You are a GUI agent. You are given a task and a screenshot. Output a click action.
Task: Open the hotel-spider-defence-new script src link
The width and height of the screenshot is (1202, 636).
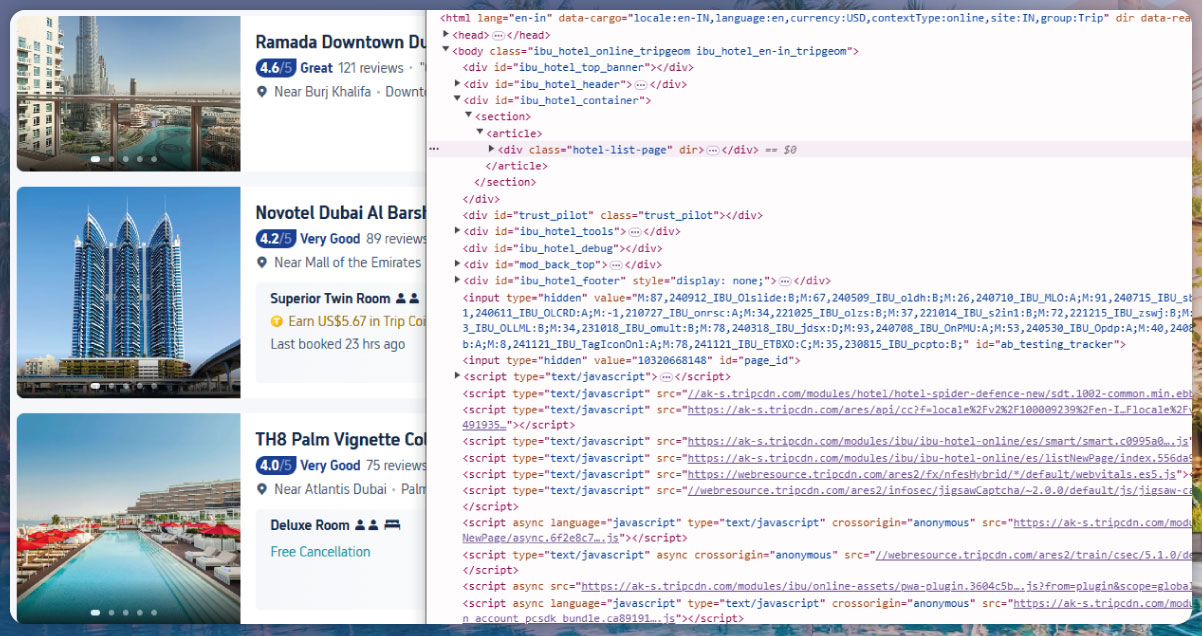(x=938, y=394)
